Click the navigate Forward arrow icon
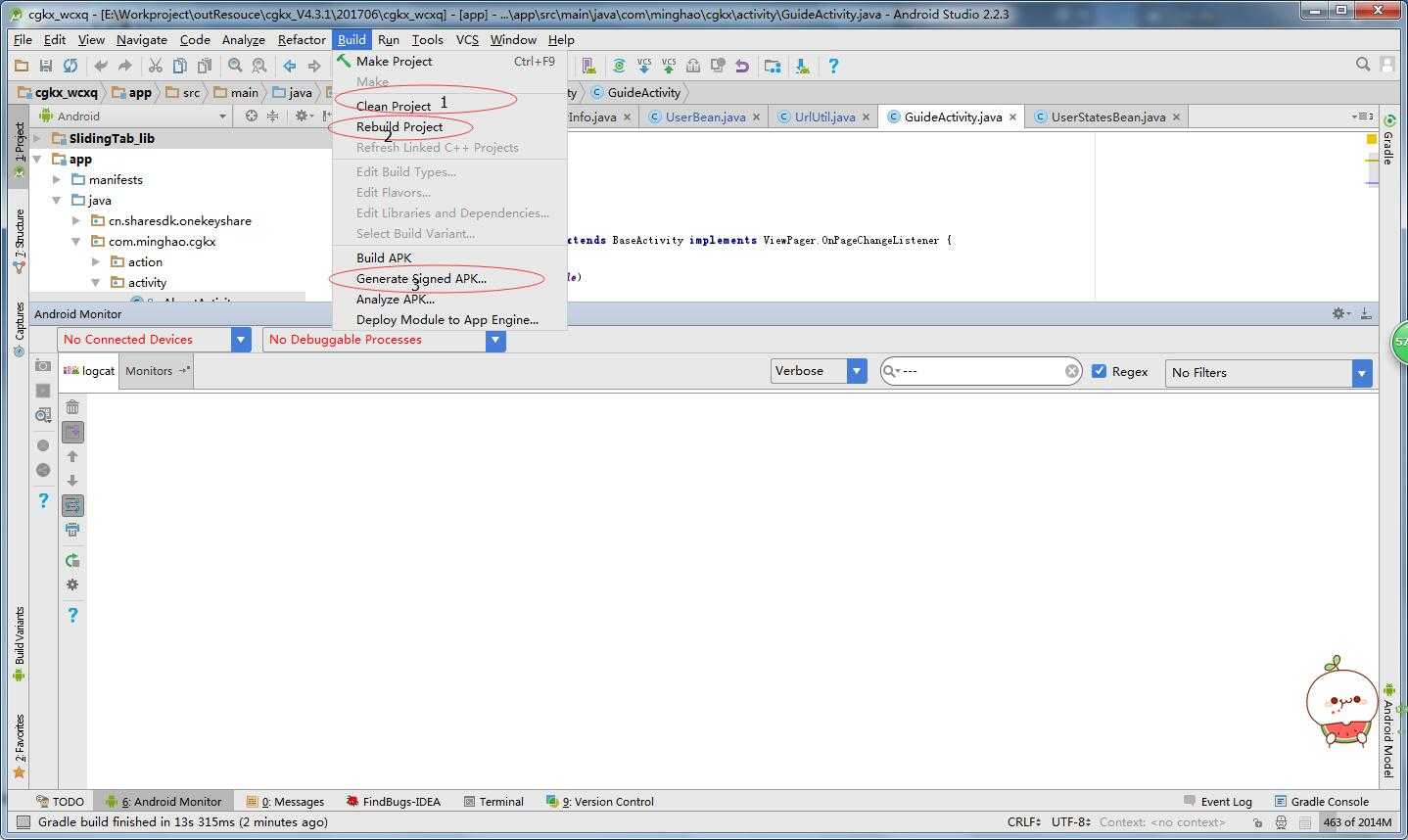The width and height of the screenshot is (1408, 840). [314, 66]
